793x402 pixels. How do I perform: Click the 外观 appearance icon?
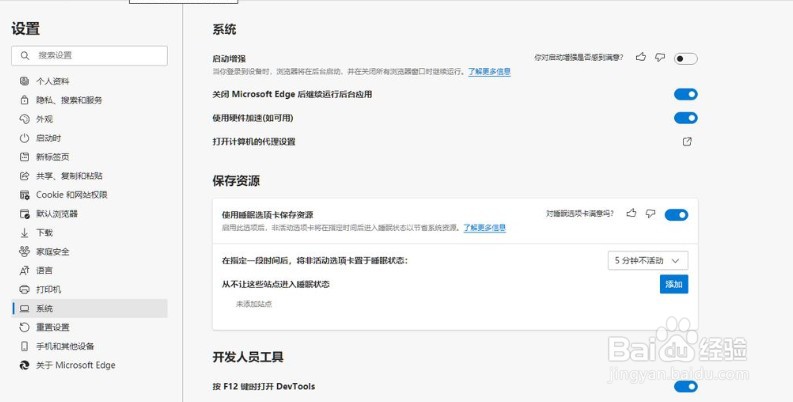pyautogui.click(x=24, y=119)
